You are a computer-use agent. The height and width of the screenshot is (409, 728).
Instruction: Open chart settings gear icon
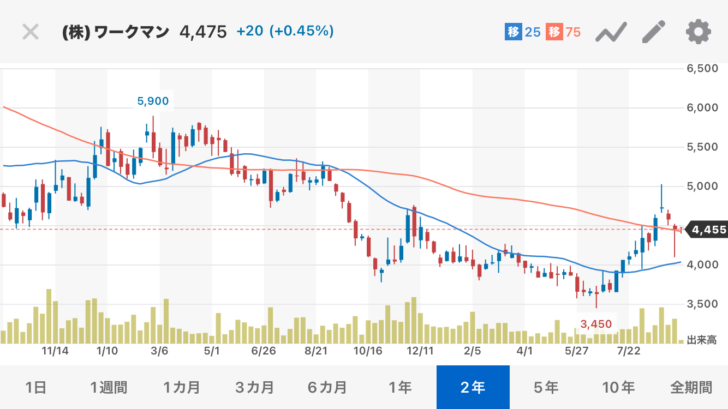point(697,32)
